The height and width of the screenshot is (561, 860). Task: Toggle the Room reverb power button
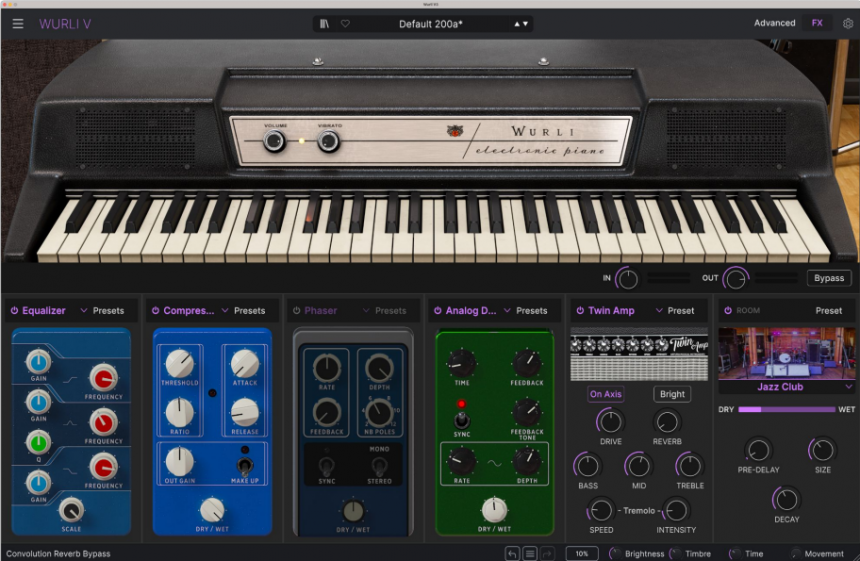(728, 310)
